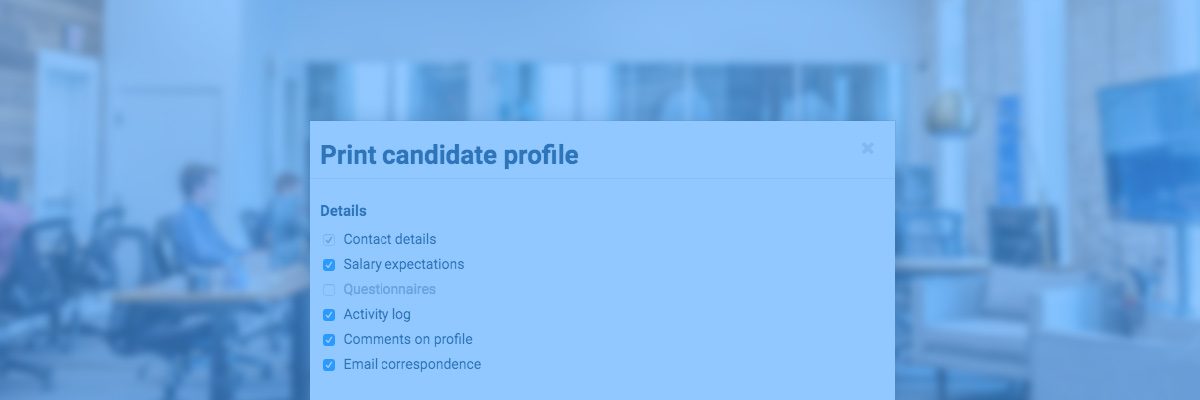Untick the Email correspondence checkbox

[329, 365]
